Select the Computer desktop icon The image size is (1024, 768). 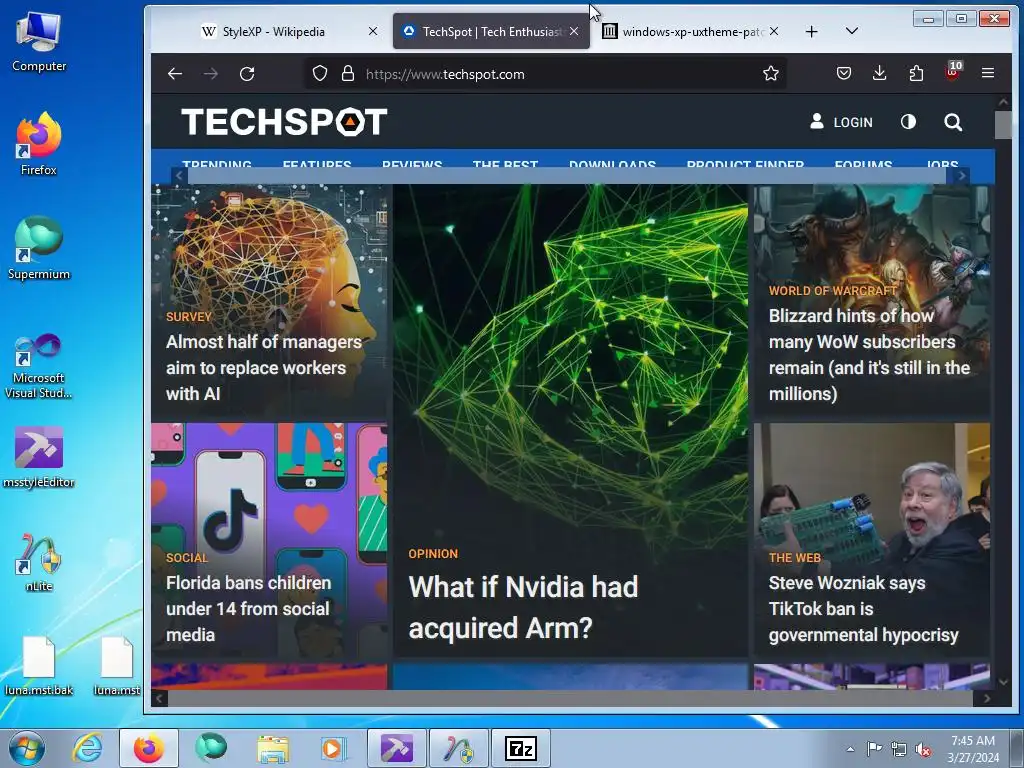point(39,42)
